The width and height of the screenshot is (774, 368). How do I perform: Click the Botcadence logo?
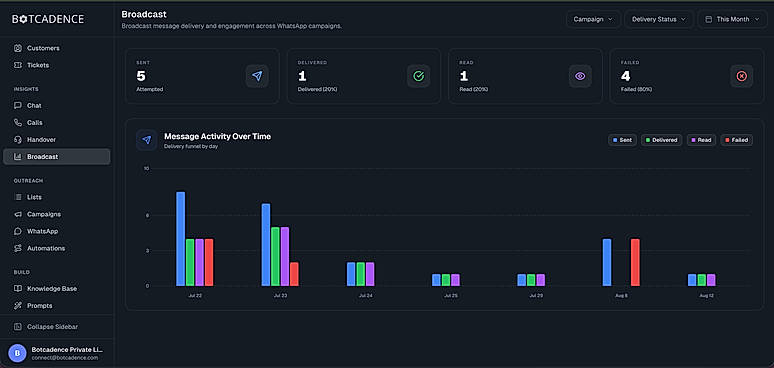point(48,19)
